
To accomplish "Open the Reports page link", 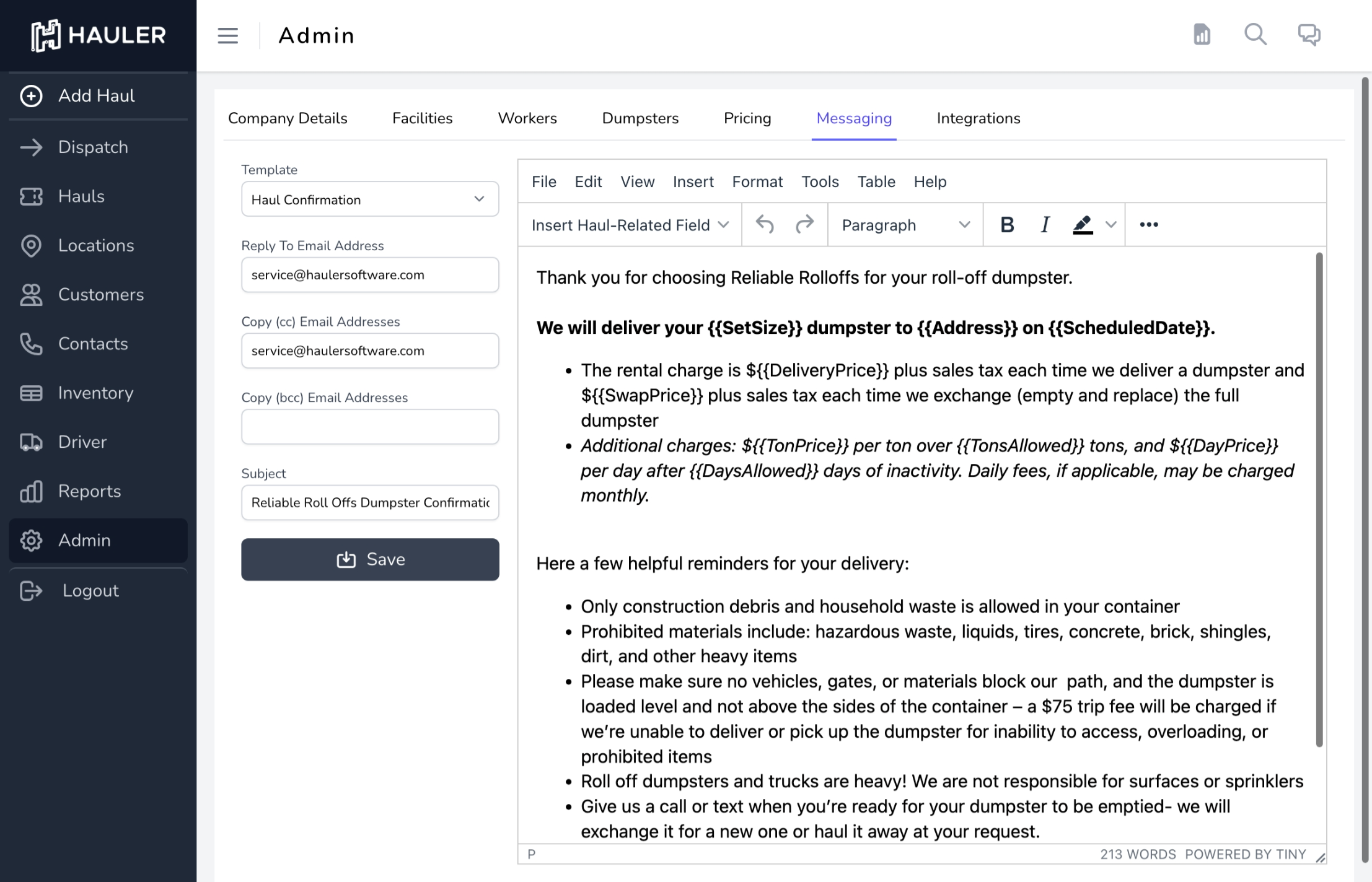I will [x=98, y=491].
